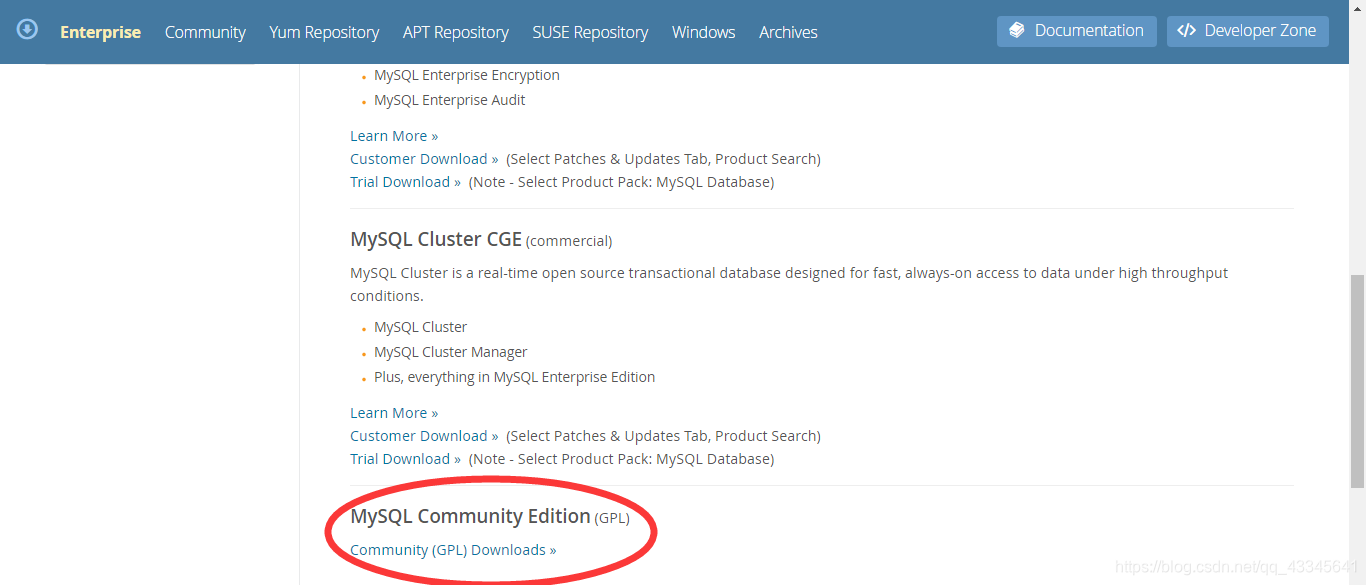Viewport: 1366px width, 585px height.
Task: Follow the Learn More link above MySQL Cluster CGE
Action: pyautogui.click(x=394, y=136)
